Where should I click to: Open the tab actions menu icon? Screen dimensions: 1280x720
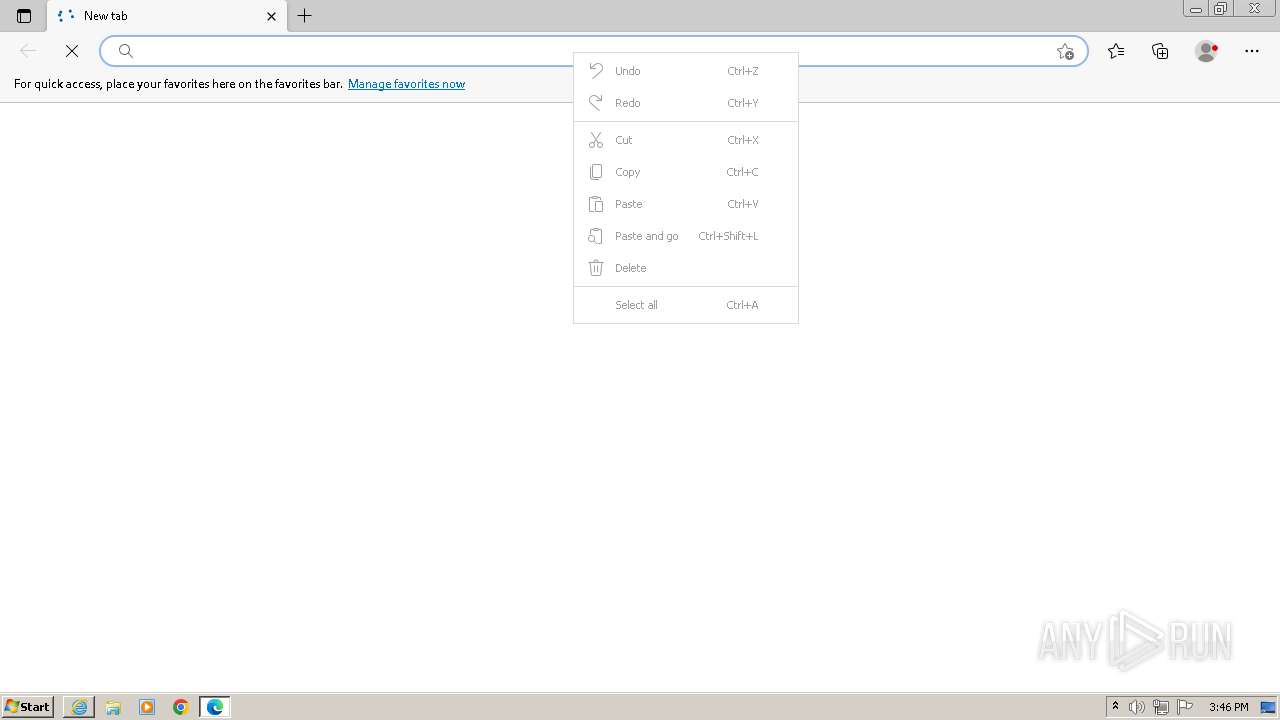tap(24, 16)
